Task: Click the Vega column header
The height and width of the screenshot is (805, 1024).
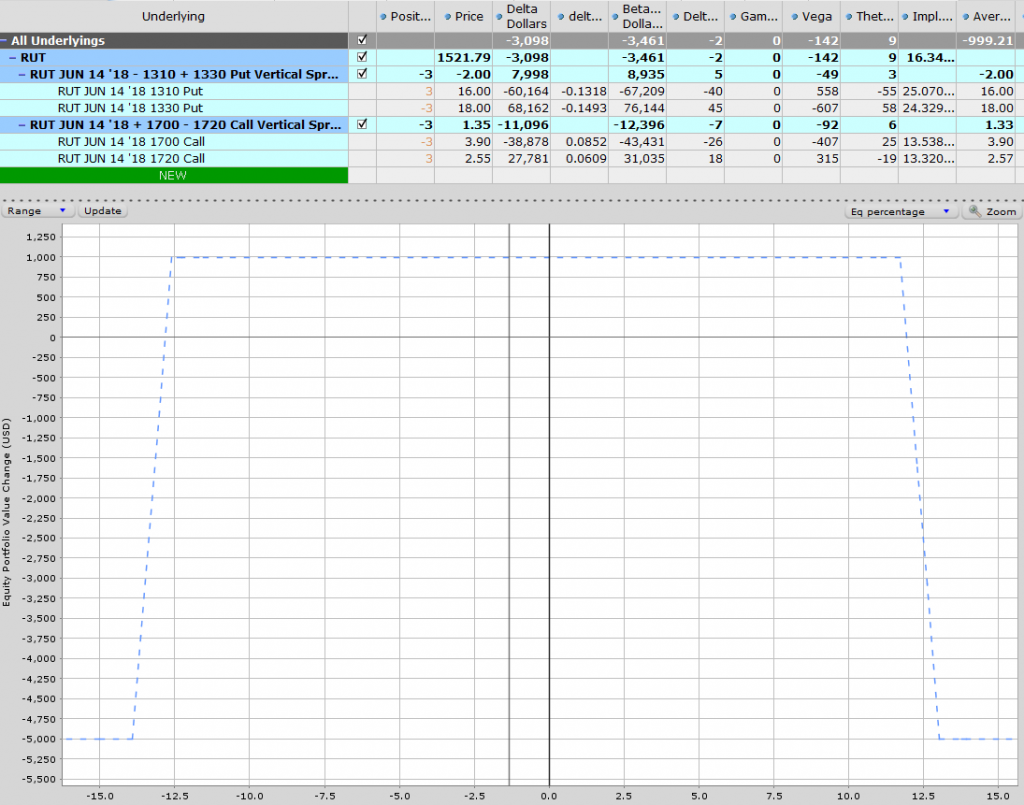Action: point(815,16)
